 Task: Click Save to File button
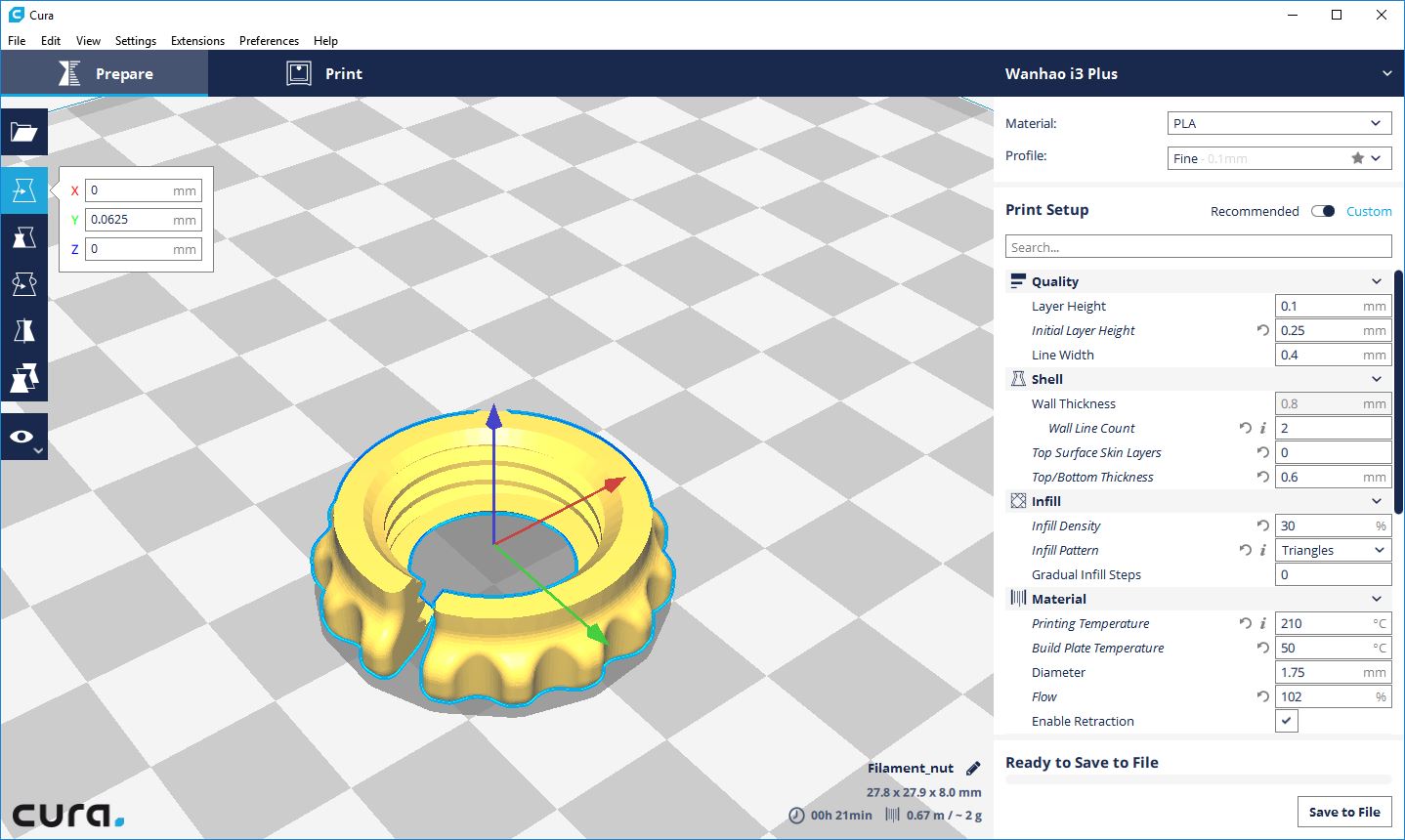(1344, 812)
